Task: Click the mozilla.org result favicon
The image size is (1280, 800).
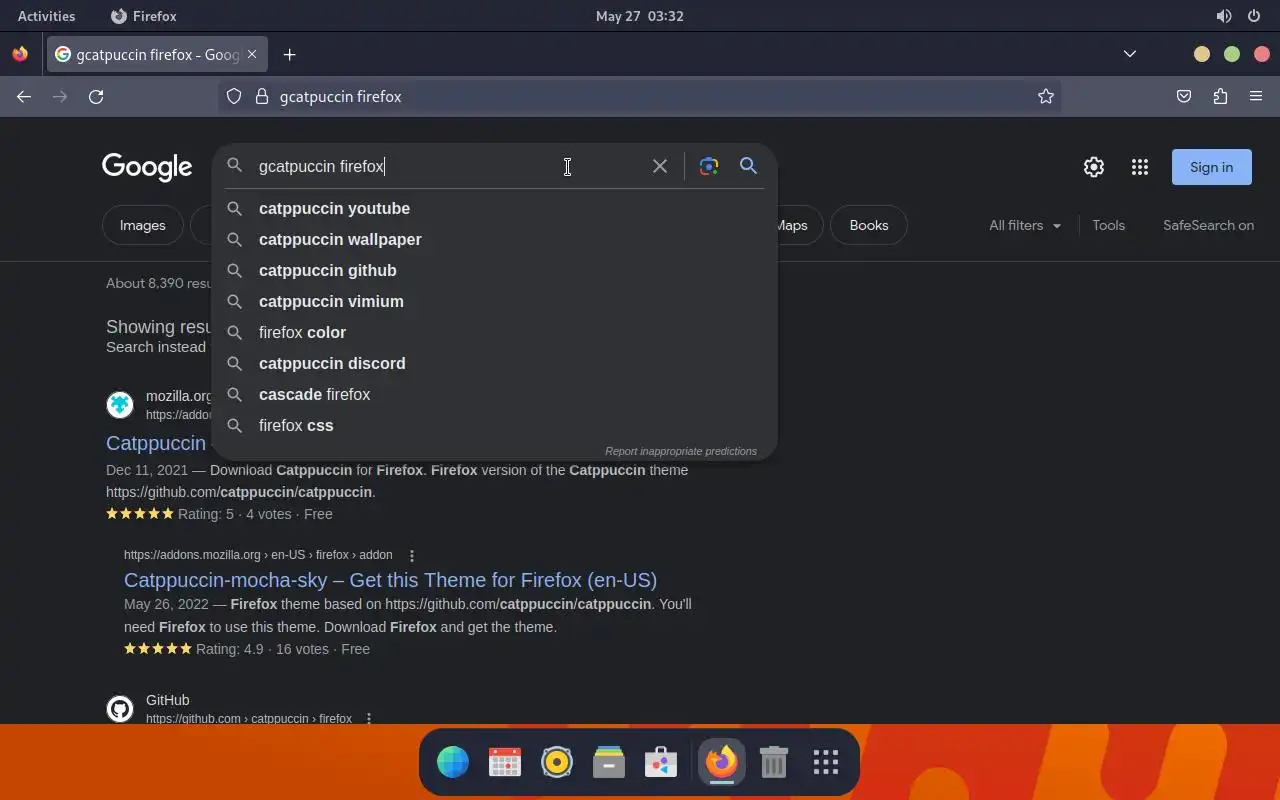Action: coord(120,404)
